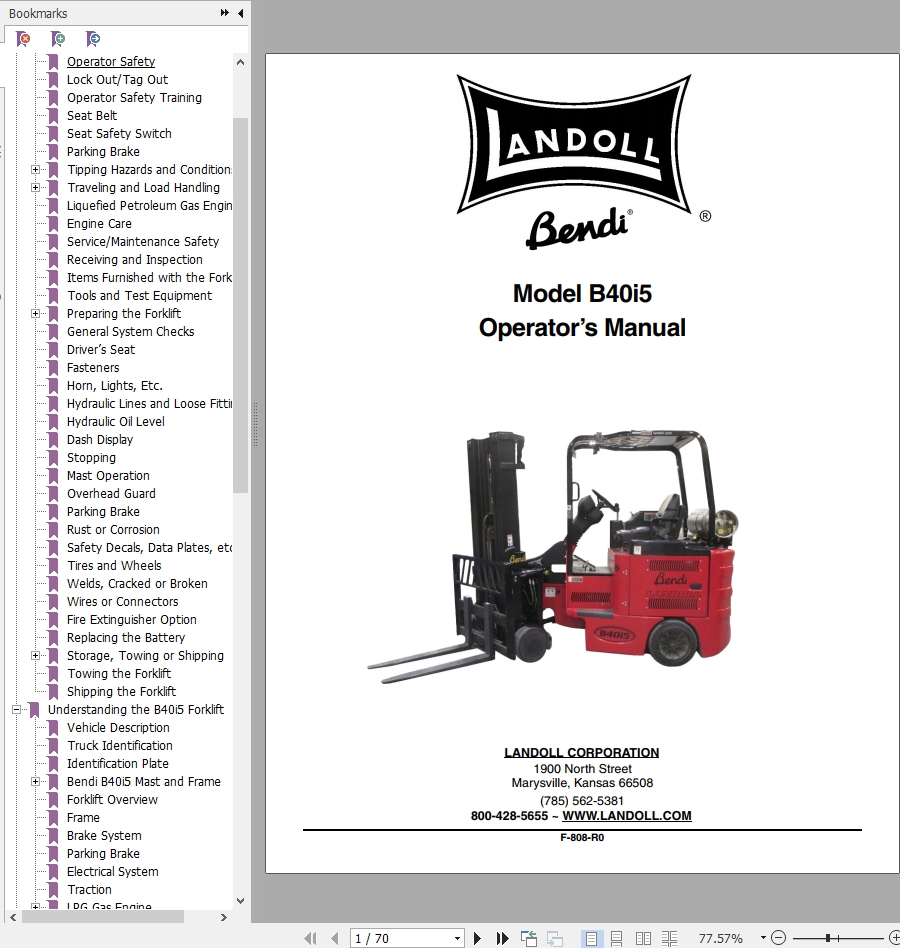
Task: Open Truck Identification bookmark
Action: pos(120,746)
